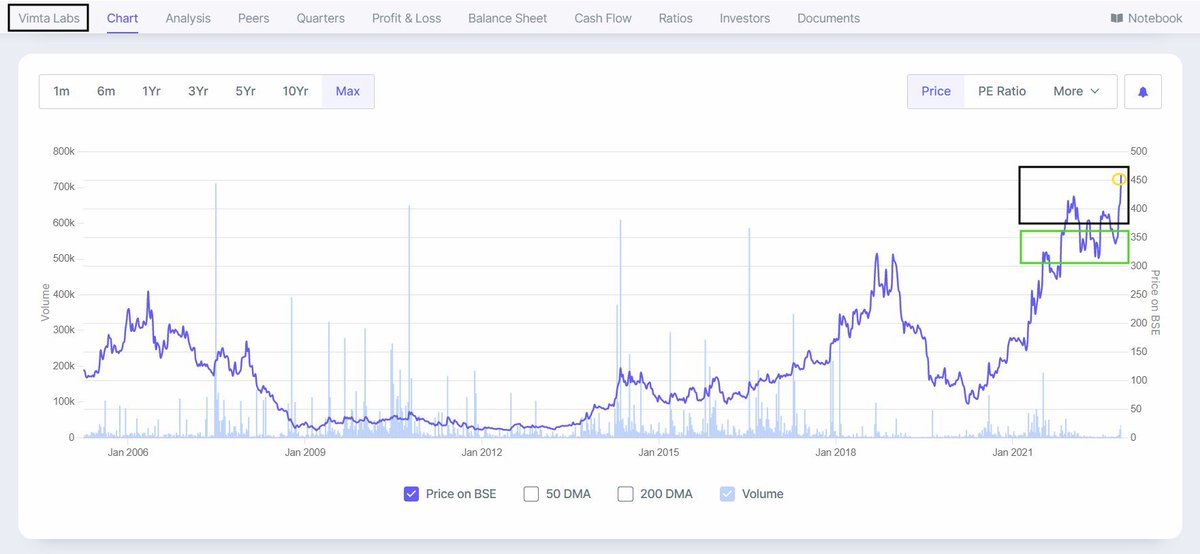Open the Balance Sheet tab

tap(508, 18)
